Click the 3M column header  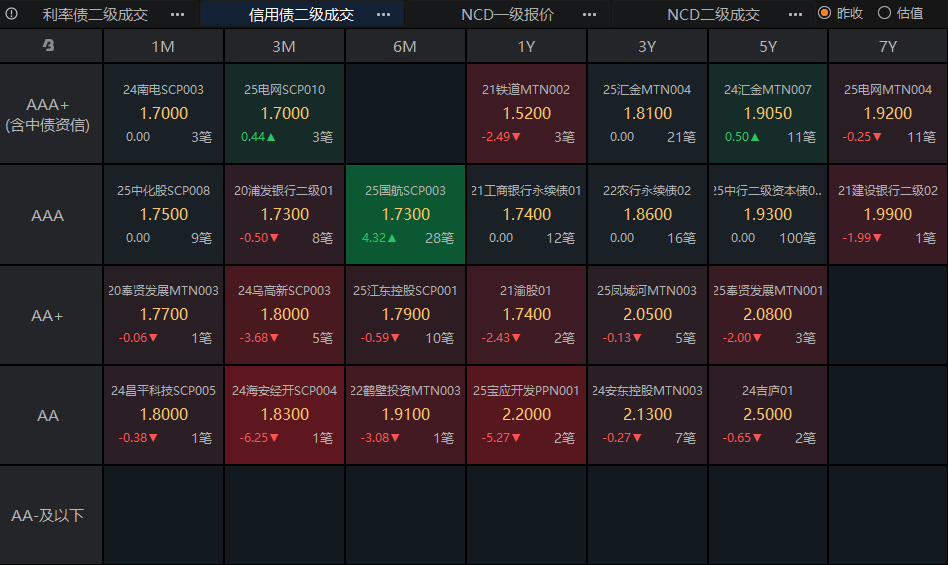coord(284,46)
